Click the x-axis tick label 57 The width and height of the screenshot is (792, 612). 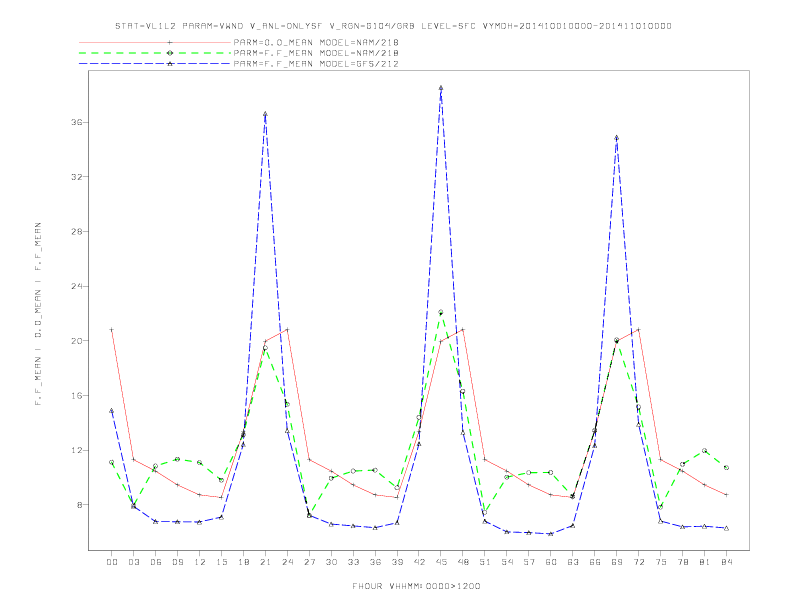point(529,562)
